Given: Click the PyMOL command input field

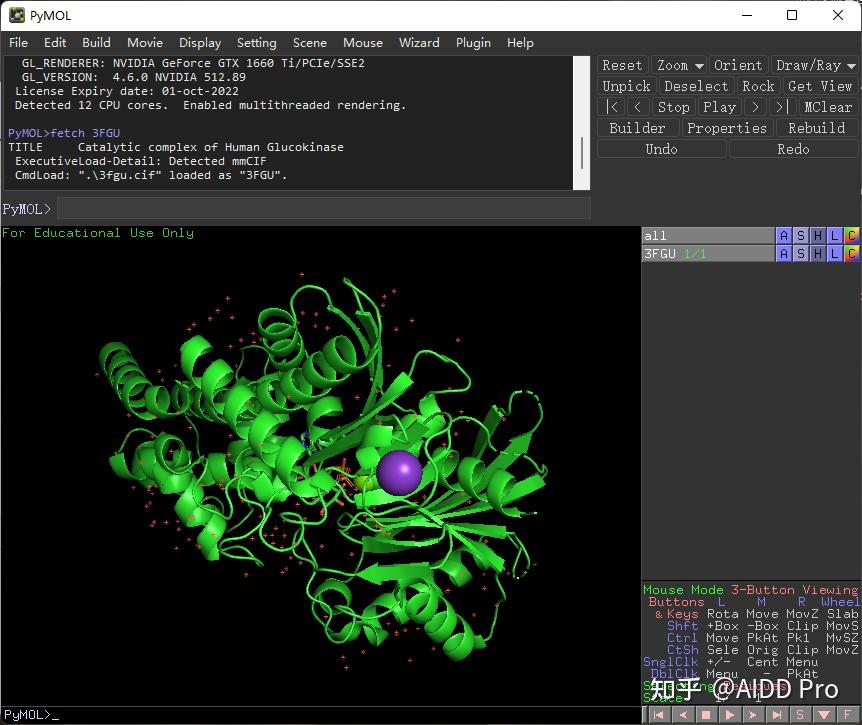Looking at the screenshot, I should pyautogui.click(x=324, y=209).
